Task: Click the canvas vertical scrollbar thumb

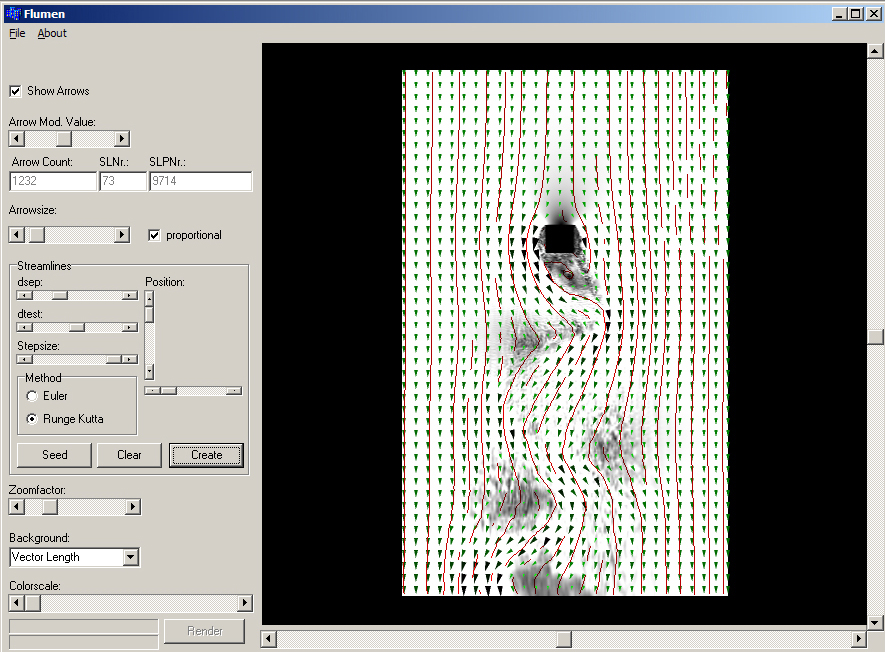Action: (x=876, y=337)
